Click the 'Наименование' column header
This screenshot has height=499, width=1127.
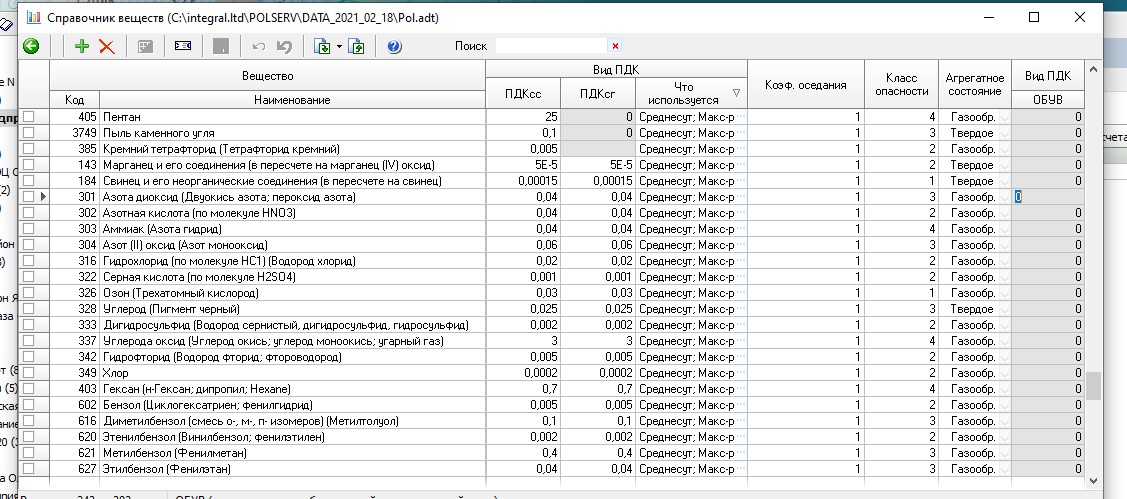[292, 100]
